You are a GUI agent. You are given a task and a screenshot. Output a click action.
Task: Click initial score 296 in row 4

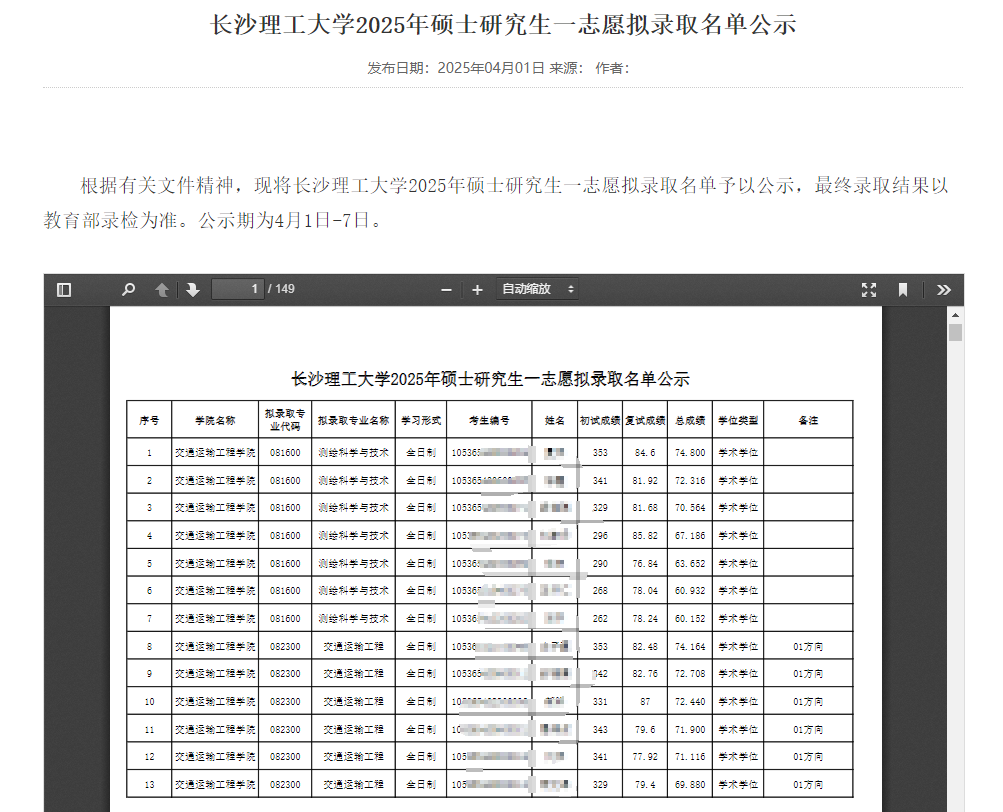pos(600,536)
